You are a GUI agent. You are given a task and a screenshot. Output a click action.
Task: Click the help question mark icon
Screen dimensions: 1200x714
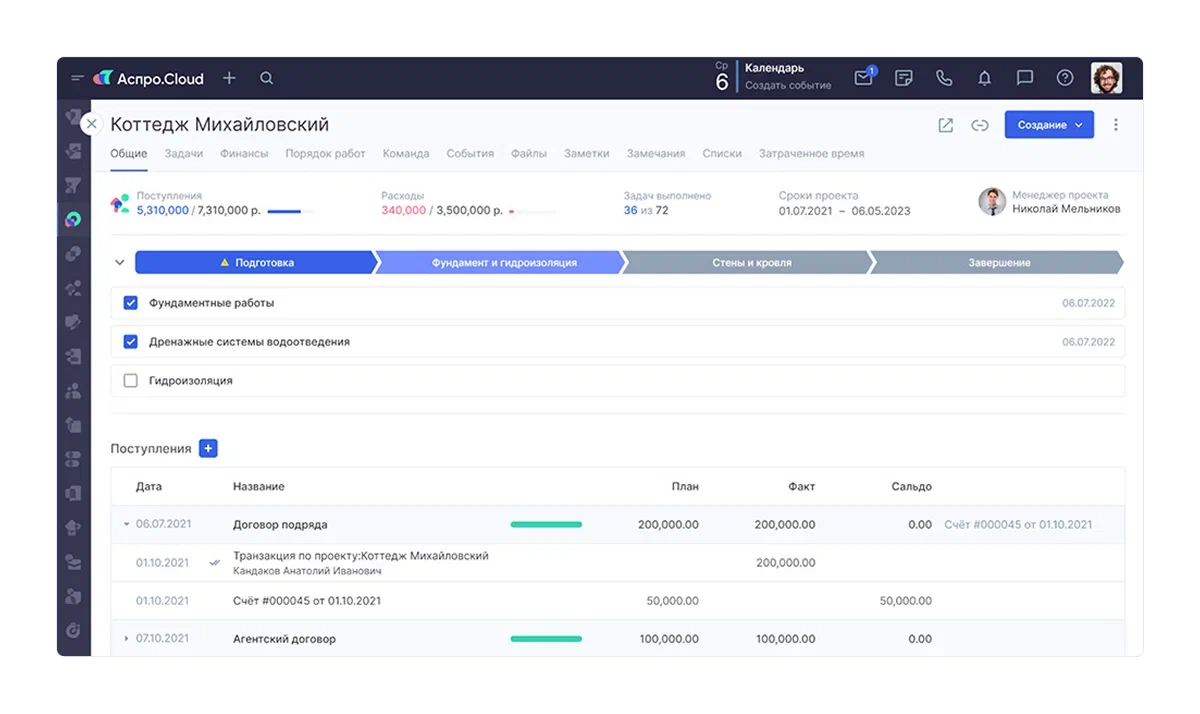point(1065,78)
